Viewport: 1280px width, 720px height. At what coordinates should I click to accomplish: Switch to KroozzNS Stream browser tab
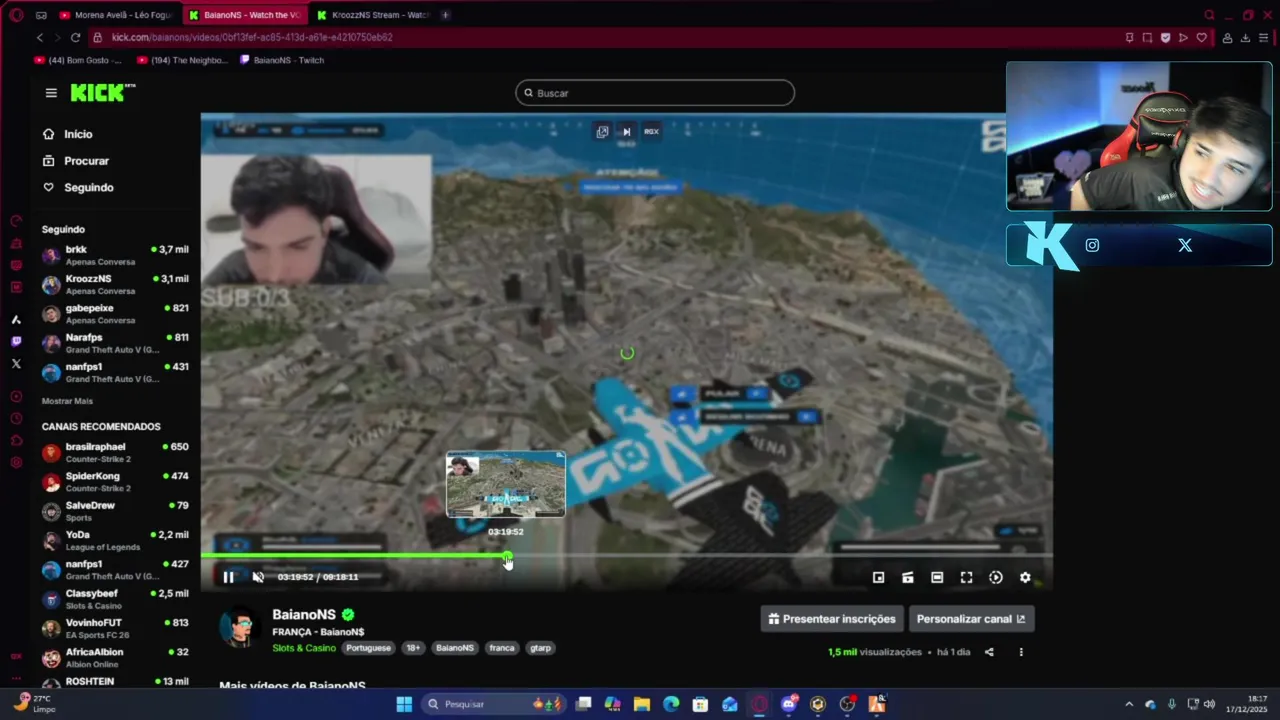[x=372, y=15]
